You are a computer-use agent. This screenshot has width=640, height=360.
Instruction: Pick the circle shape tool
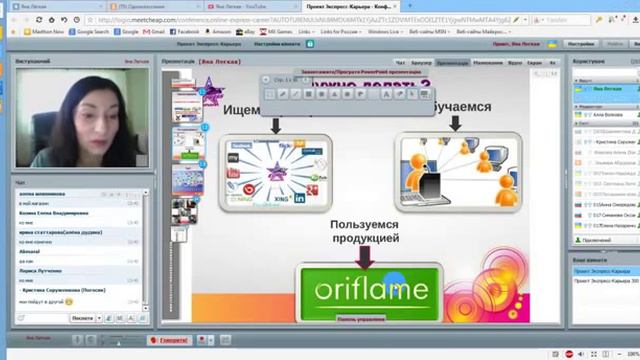322,94
